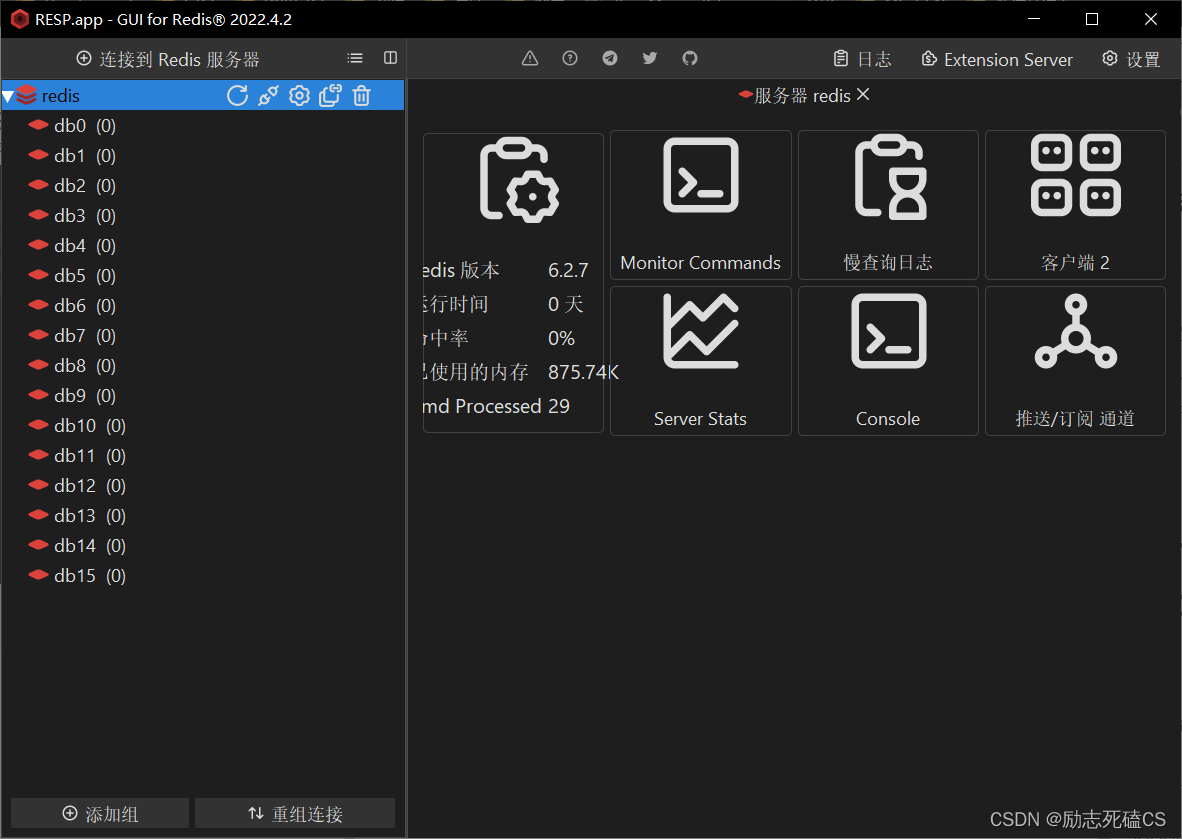The image size is (1182, 839).
Task: Open Server Stats chart card
Action: click(700, 361)
